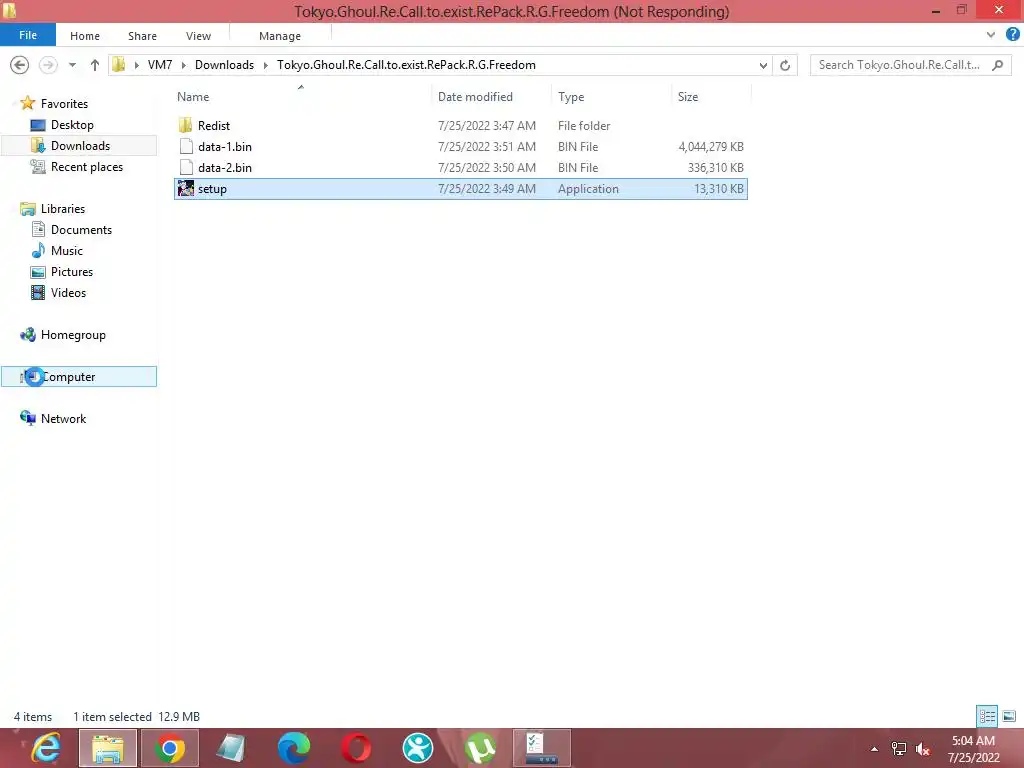
Task: Launch Opera browser from the taskbar
Action: [x=356, y=748]
